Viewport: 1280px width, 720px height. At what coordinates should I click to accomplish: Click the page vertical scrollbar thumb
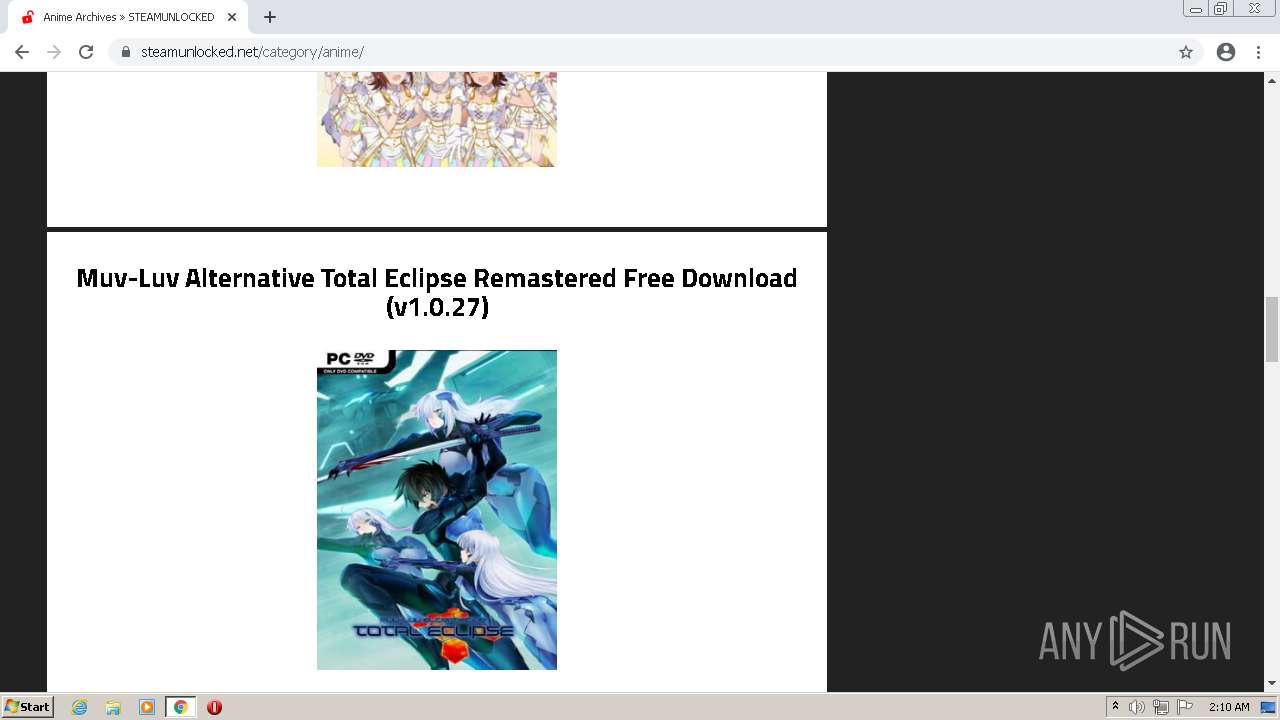(1272, 329)
